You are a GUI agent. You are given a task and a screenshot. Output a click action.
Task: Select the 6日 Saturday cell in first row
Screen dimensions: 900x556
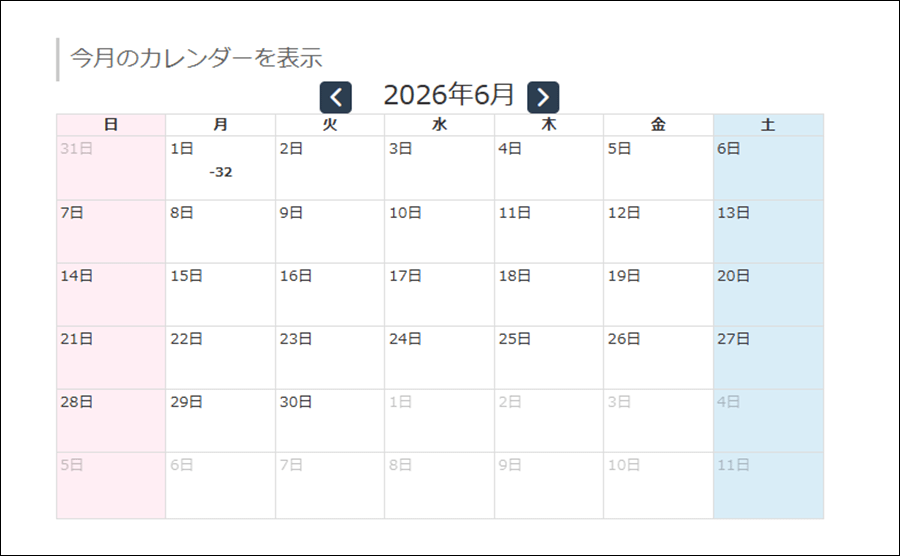click(x=769, y=168)
